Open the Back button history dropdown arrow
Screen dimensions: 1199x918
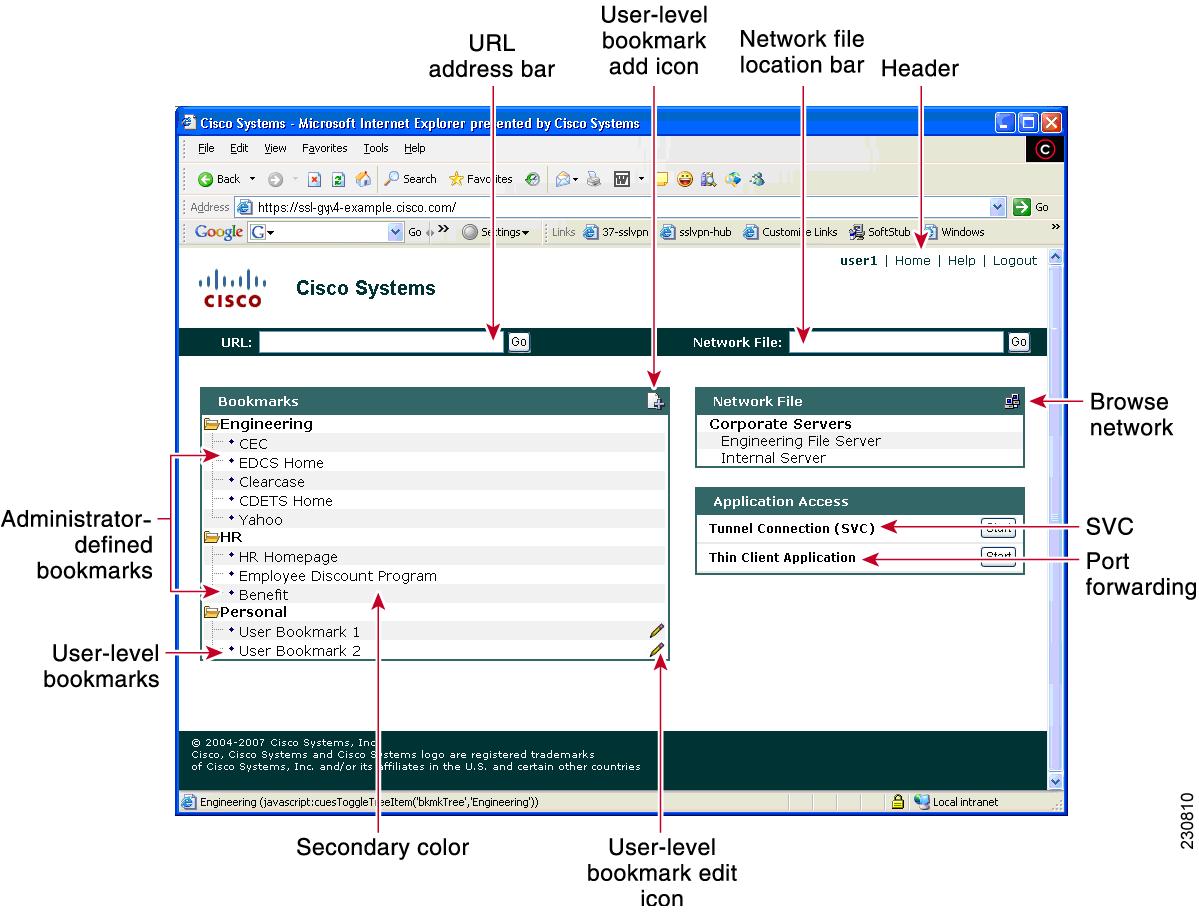252,179
